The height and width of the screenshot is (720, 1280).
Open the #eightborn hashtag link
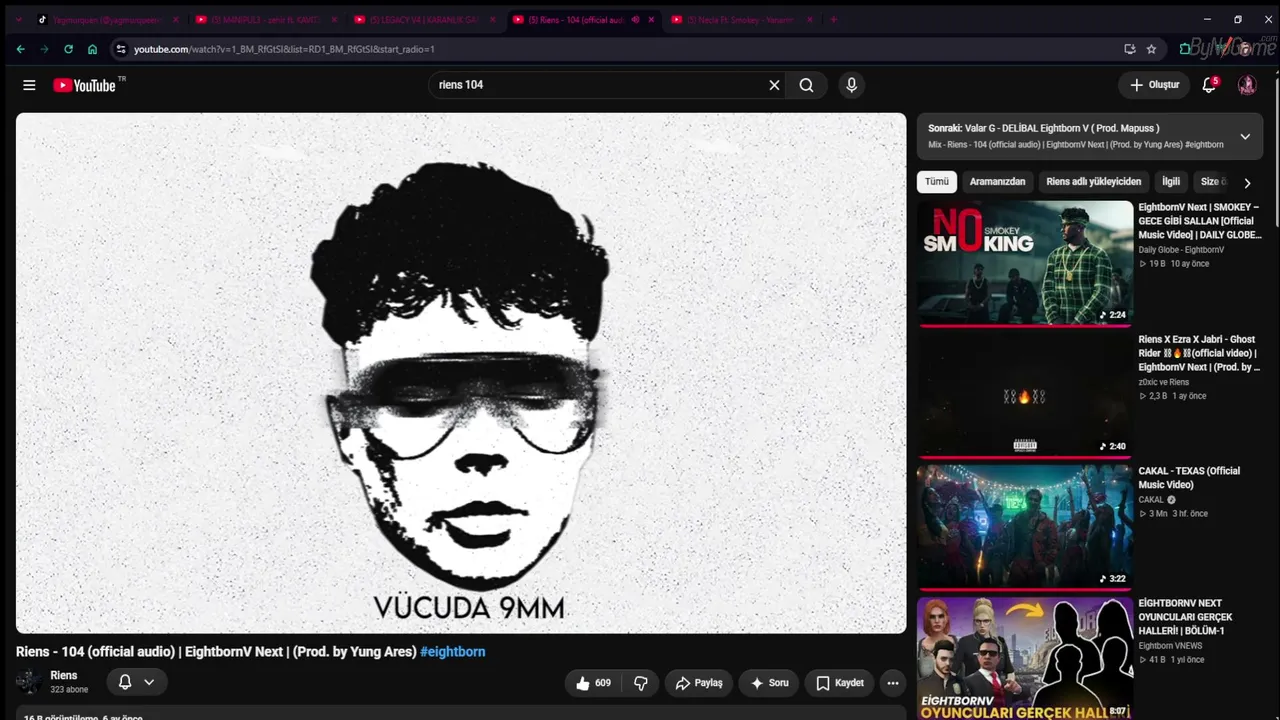pos(453,652)
